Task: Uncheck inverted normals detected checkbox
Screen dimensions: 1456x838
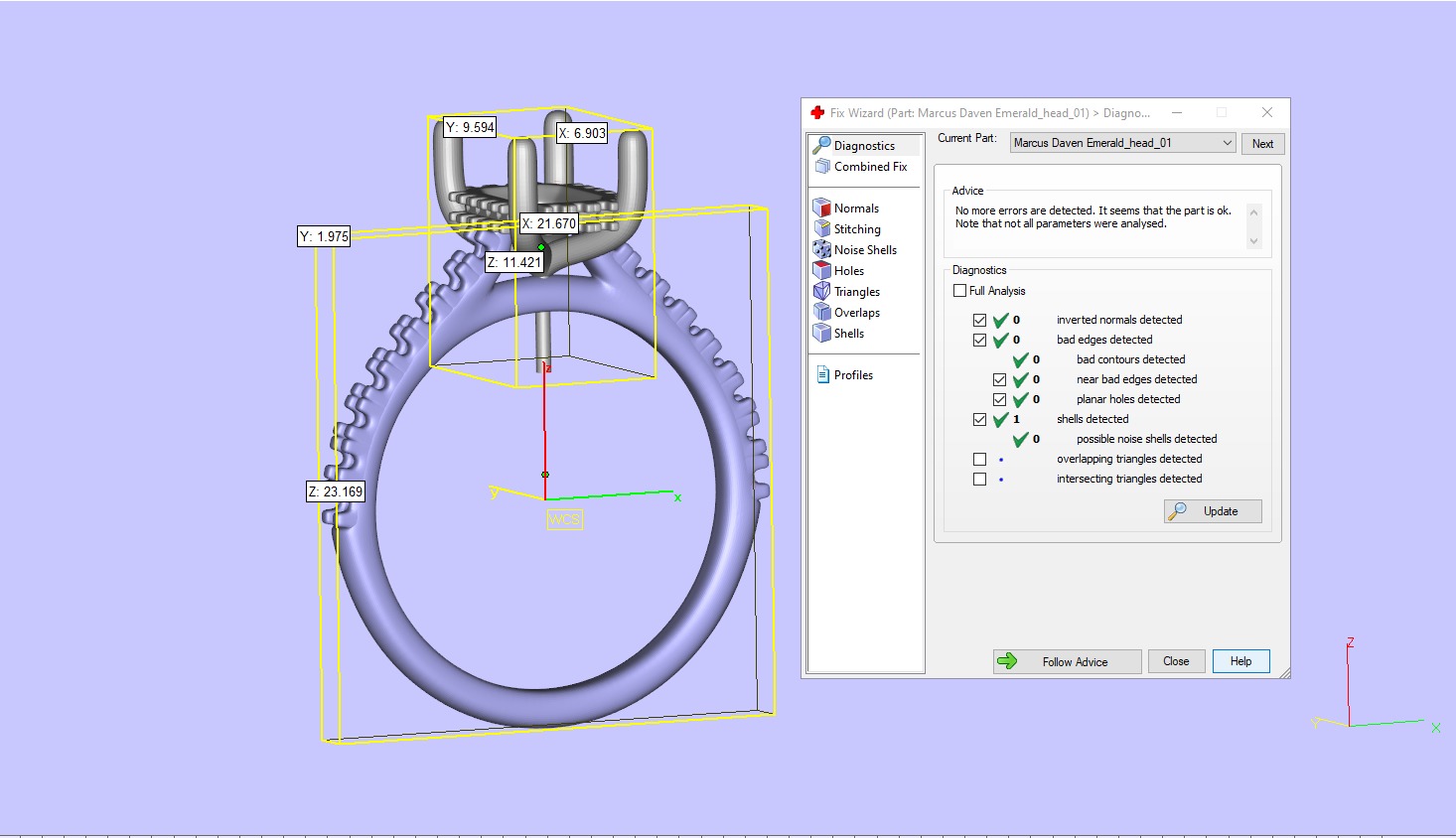Action: tap(980, 320)
